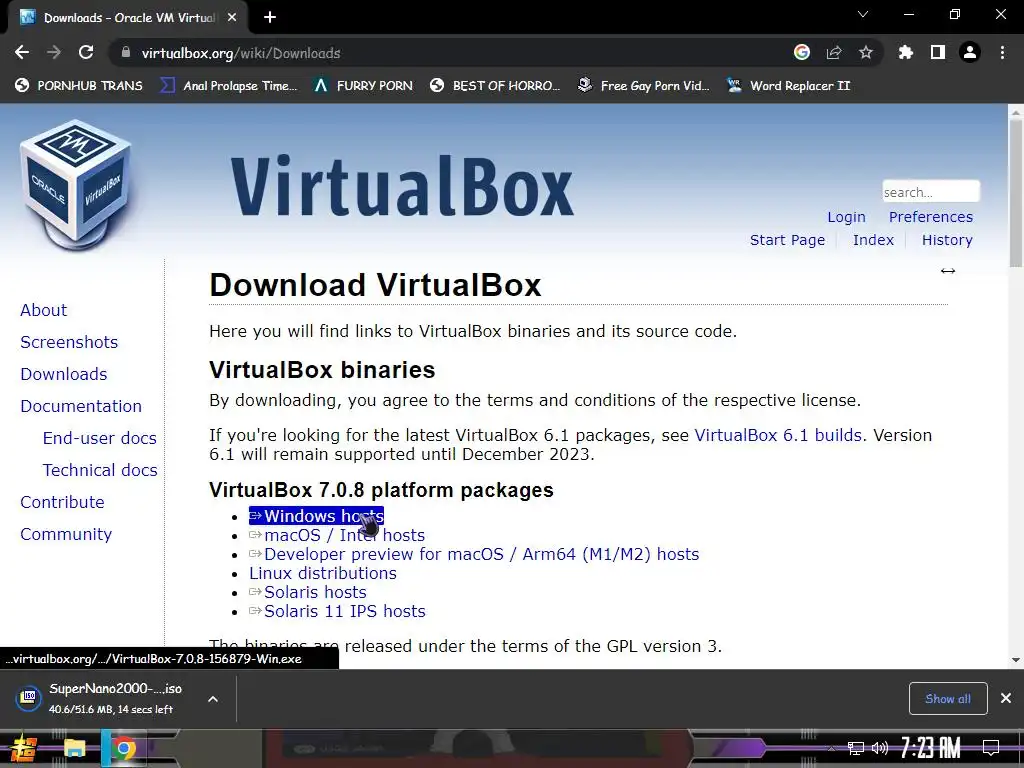This screenshot has width=1024, height=768.
Task: Open the Chrome profile menu
Action: (x=970, y=52)
